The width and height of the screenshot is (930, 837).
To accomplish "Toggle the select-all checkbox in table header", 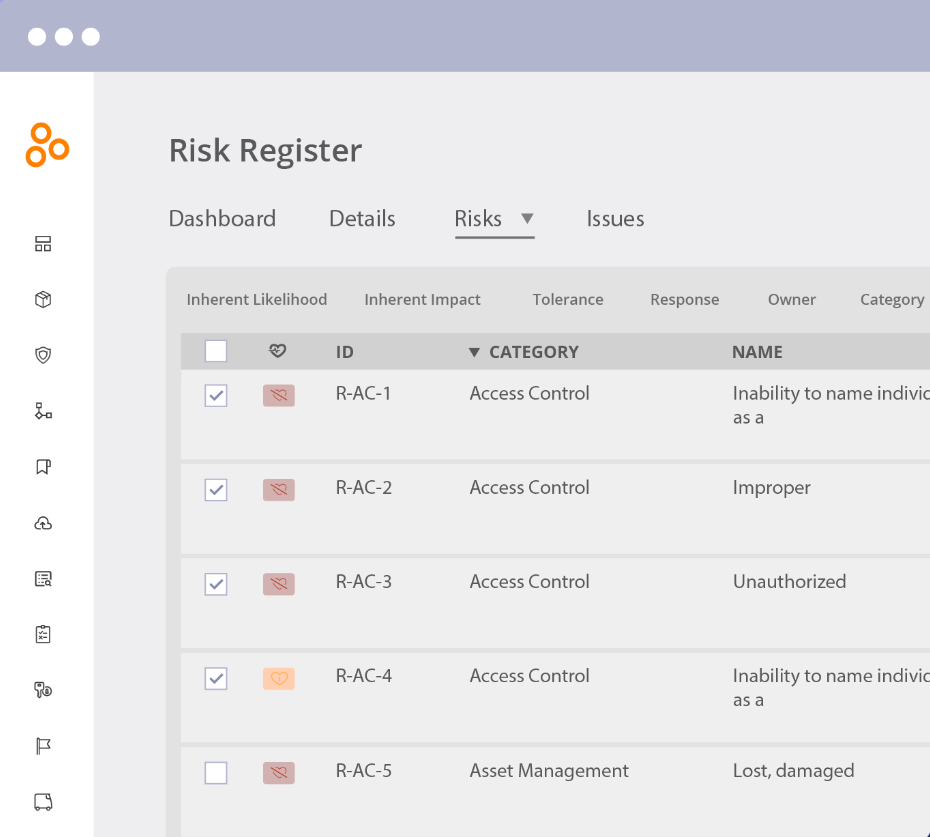I will tap(216, 351).
